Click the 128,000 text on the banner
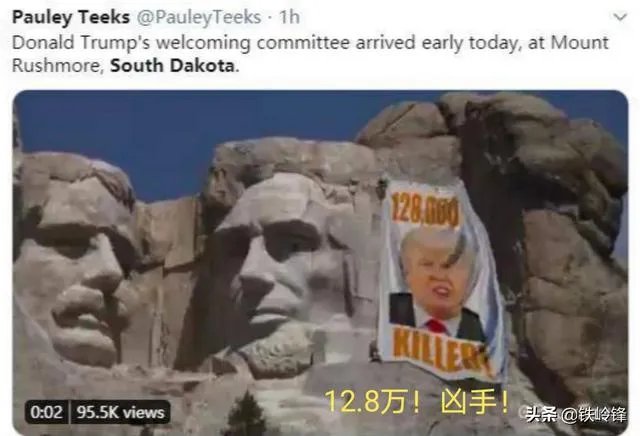Viewport: 640px width, 436px height. (x=425, y=211)
